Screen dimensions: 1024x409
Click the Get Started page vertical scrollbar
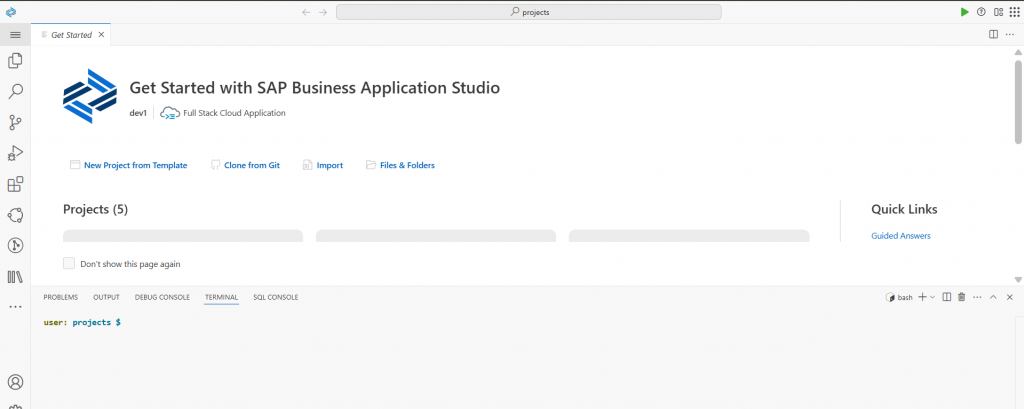(1018, 101)
